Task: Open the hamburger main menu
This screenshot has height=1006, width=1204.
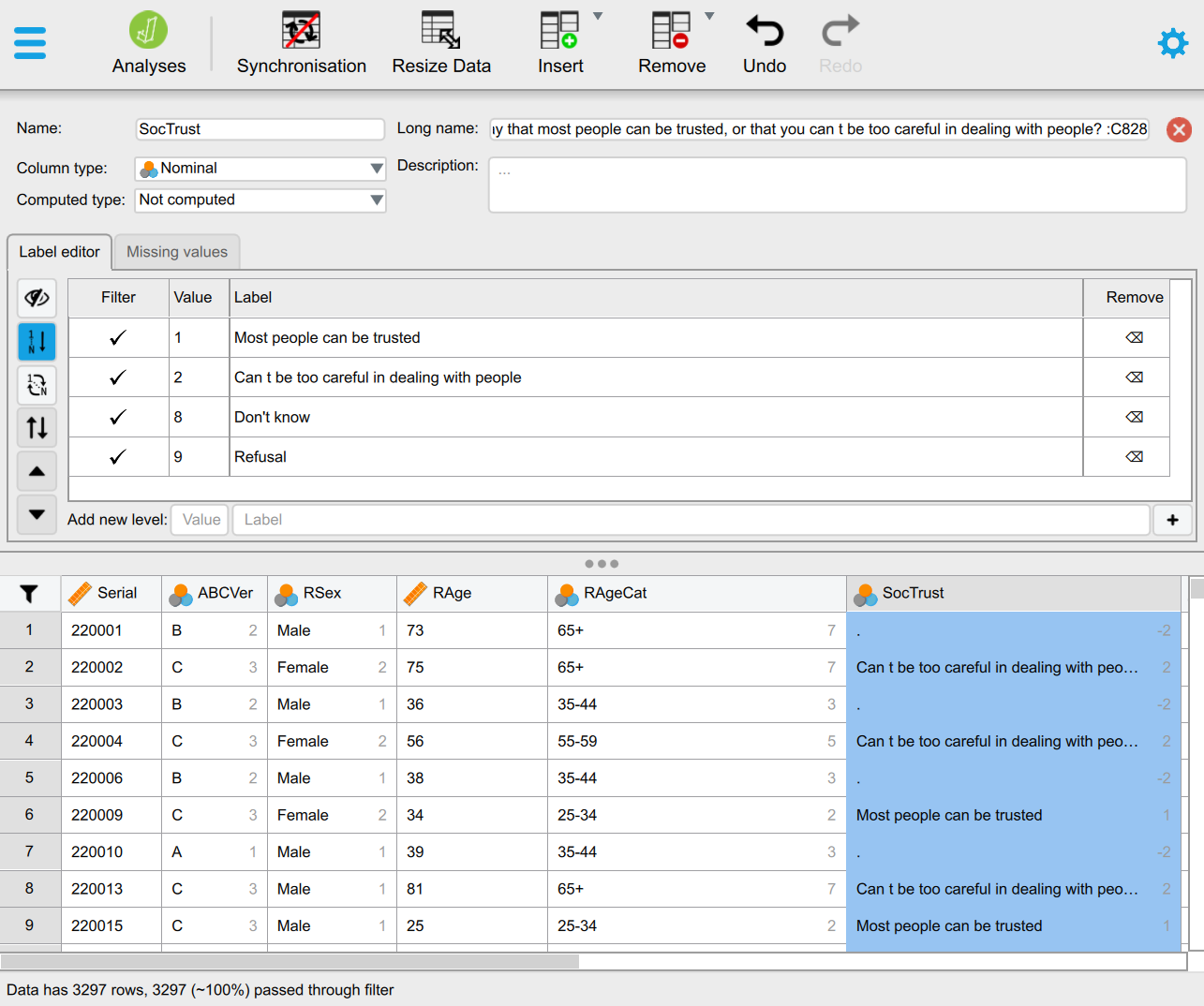Action: 30,43
